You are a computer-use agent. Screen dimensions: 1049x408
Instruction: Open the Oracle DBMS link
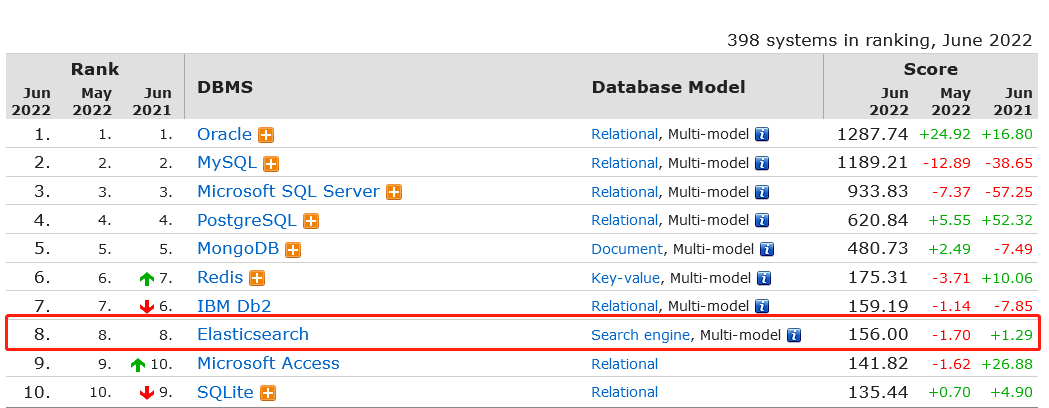point(224,134)
